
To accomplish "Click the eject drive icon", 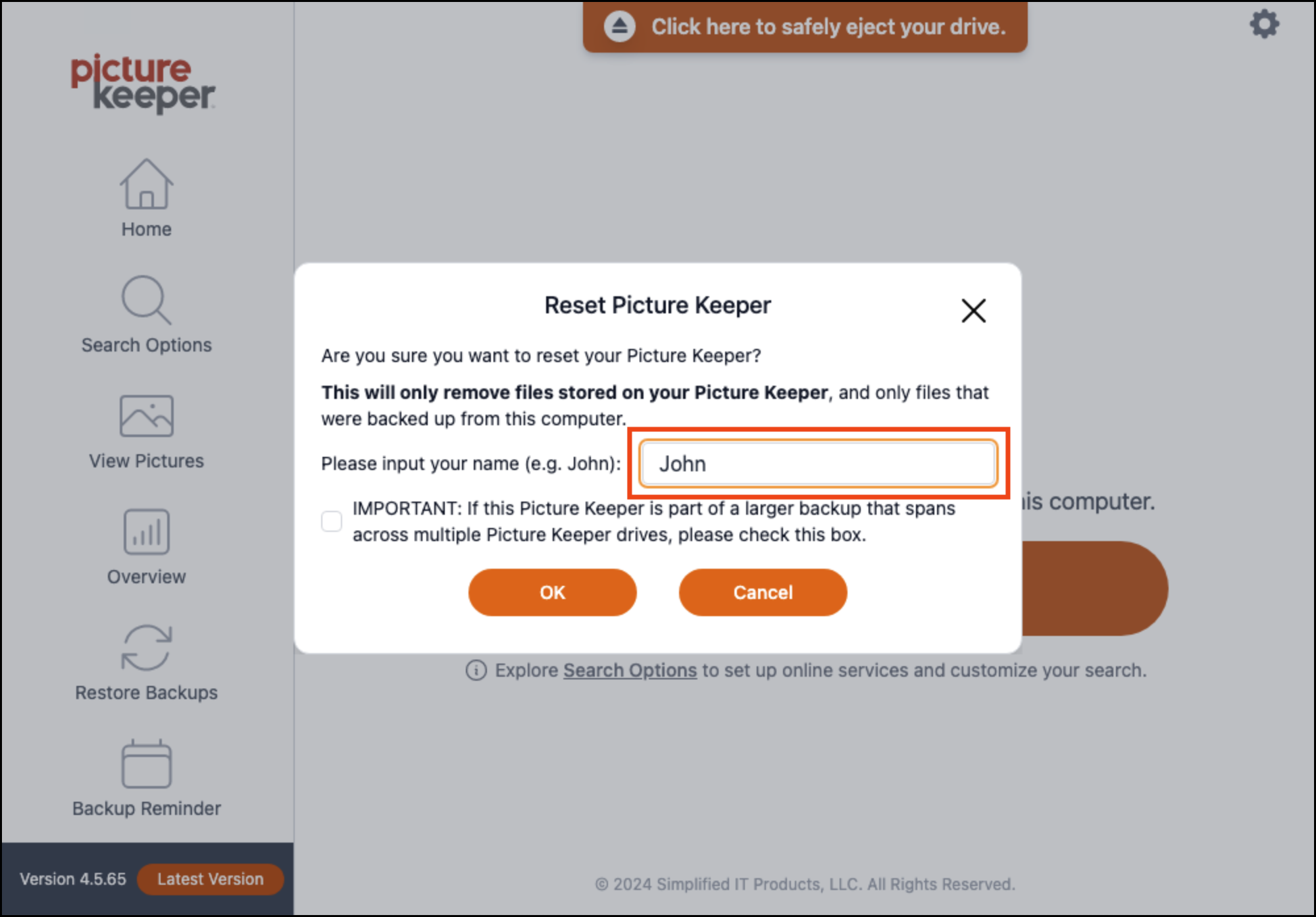I will 619,26.
